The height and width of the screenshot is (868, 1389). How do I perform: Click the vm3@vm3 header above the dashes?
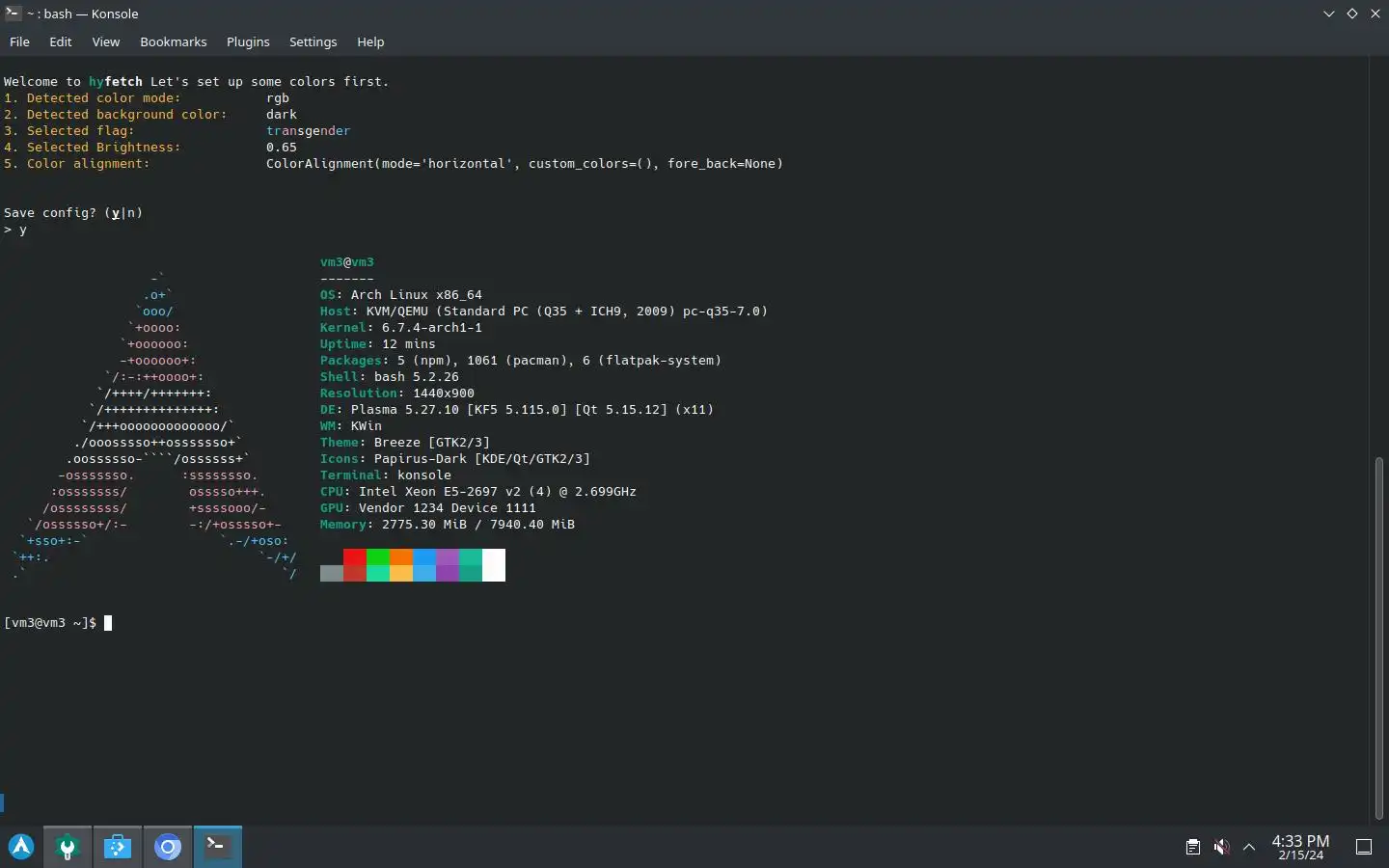point(347,262)
